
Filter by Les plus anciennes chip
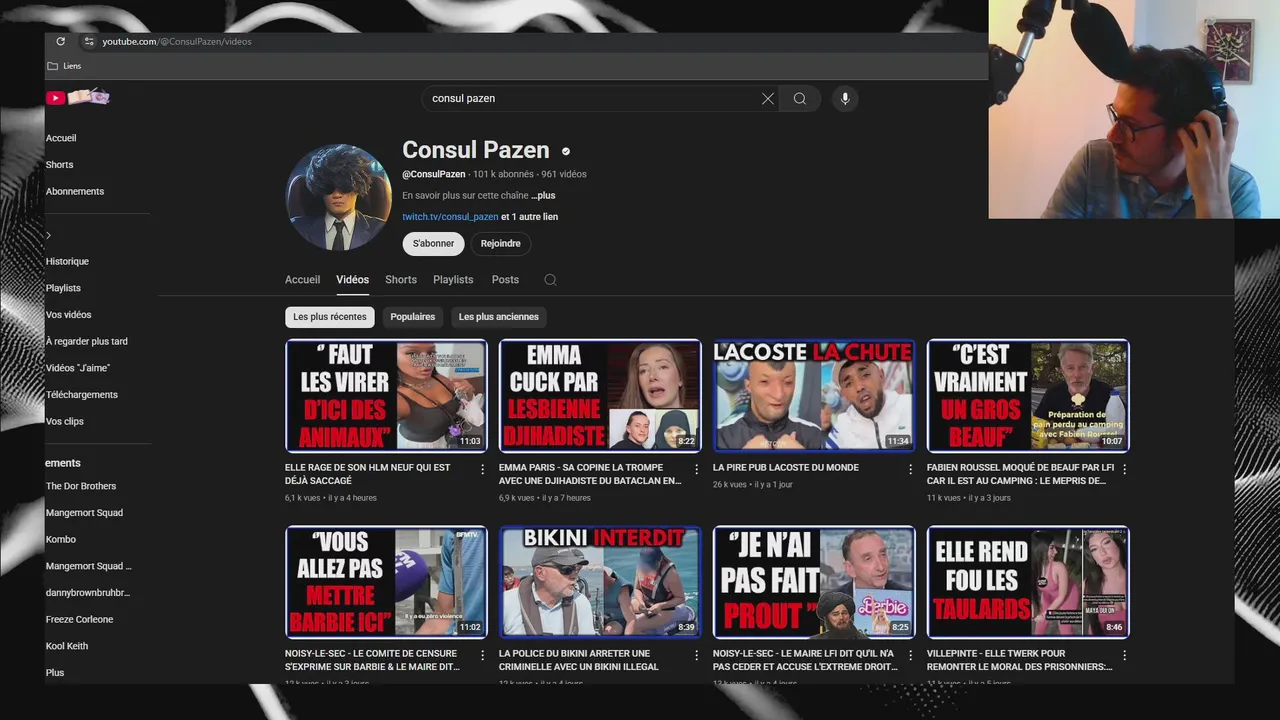click(x=498, y=317)
